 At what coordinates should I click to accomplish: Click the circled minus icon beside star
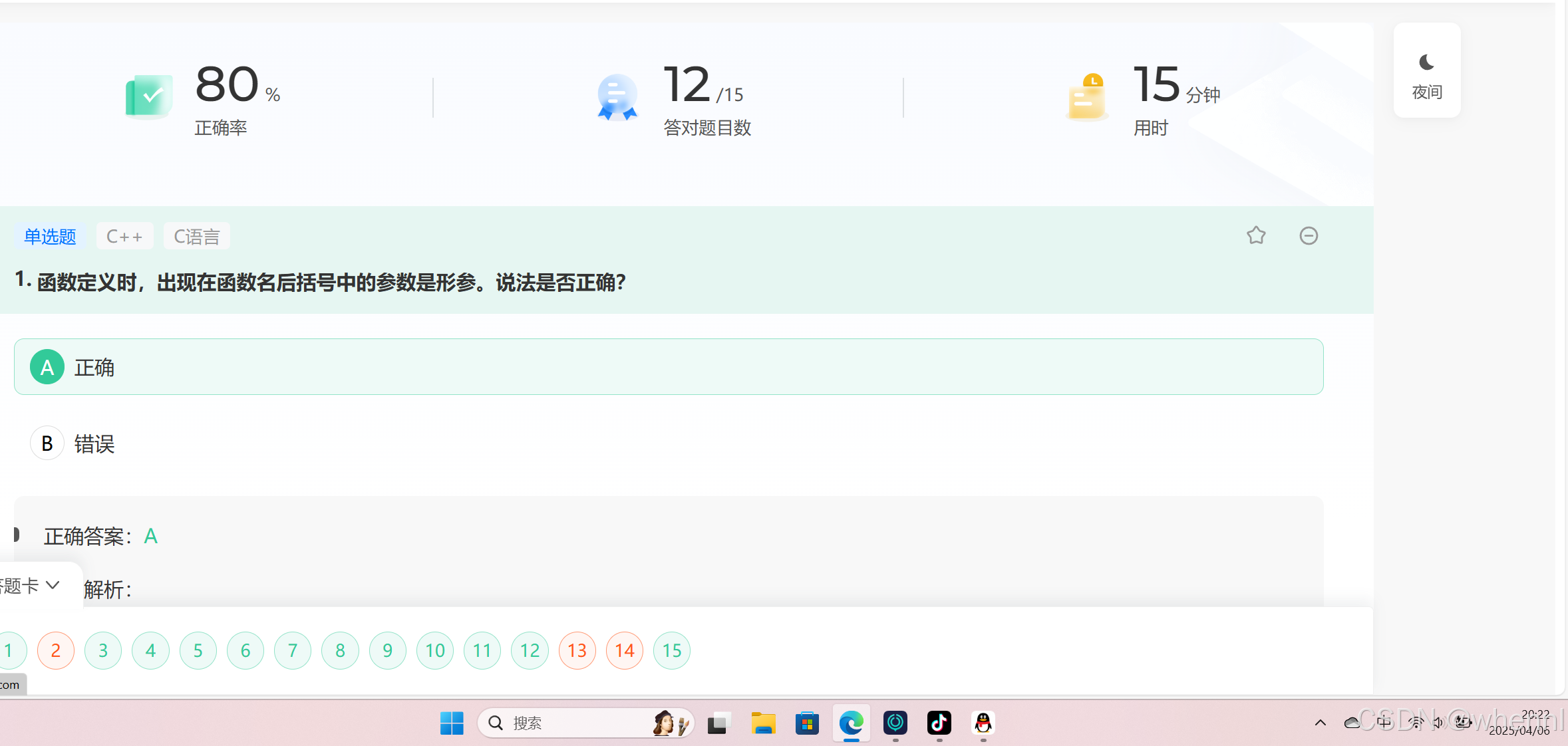click(1309, 235)
